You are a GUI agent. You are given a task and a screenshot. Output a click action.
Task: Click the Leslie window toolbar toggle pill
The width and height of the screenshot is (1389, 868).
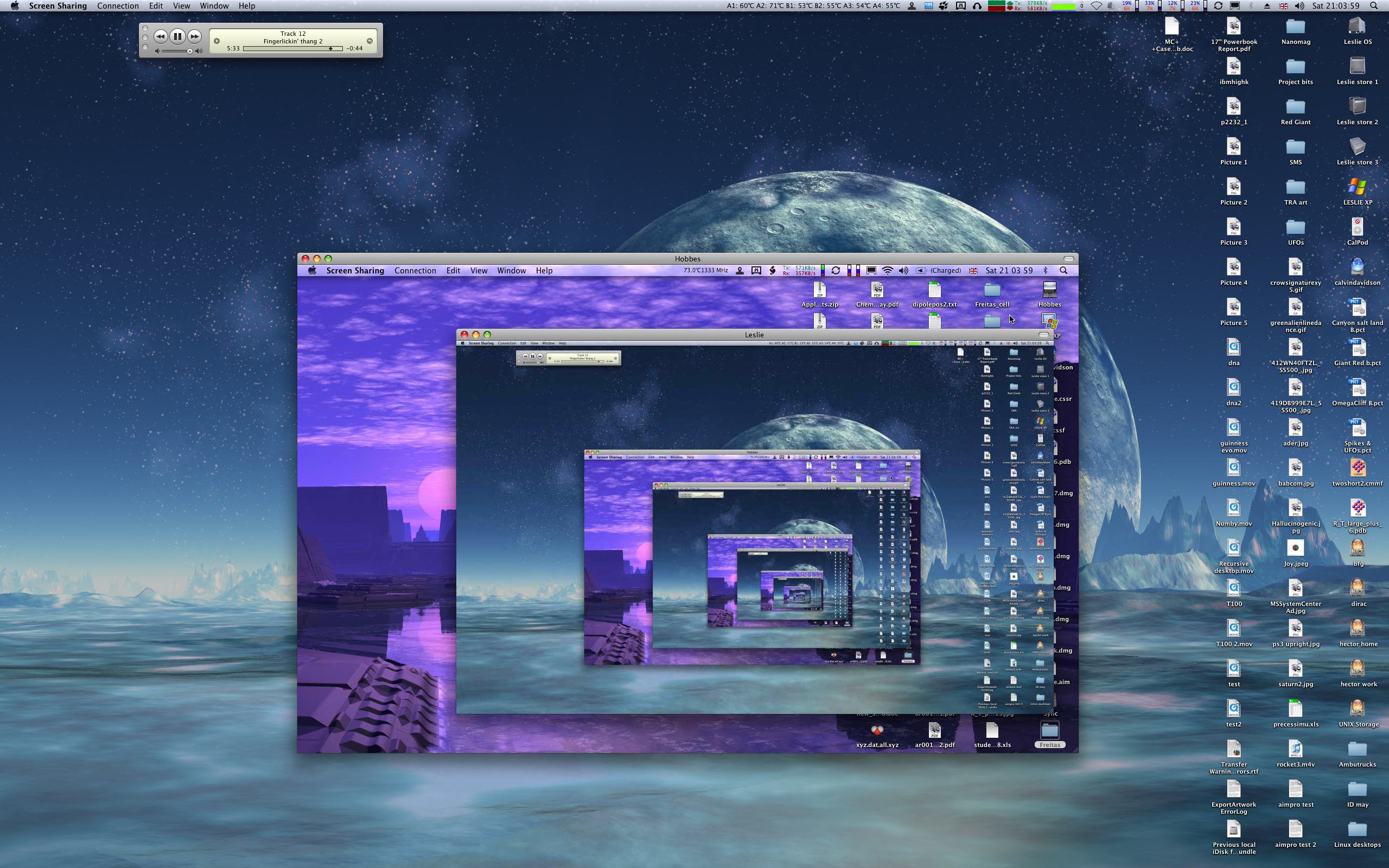point(1043,335)
